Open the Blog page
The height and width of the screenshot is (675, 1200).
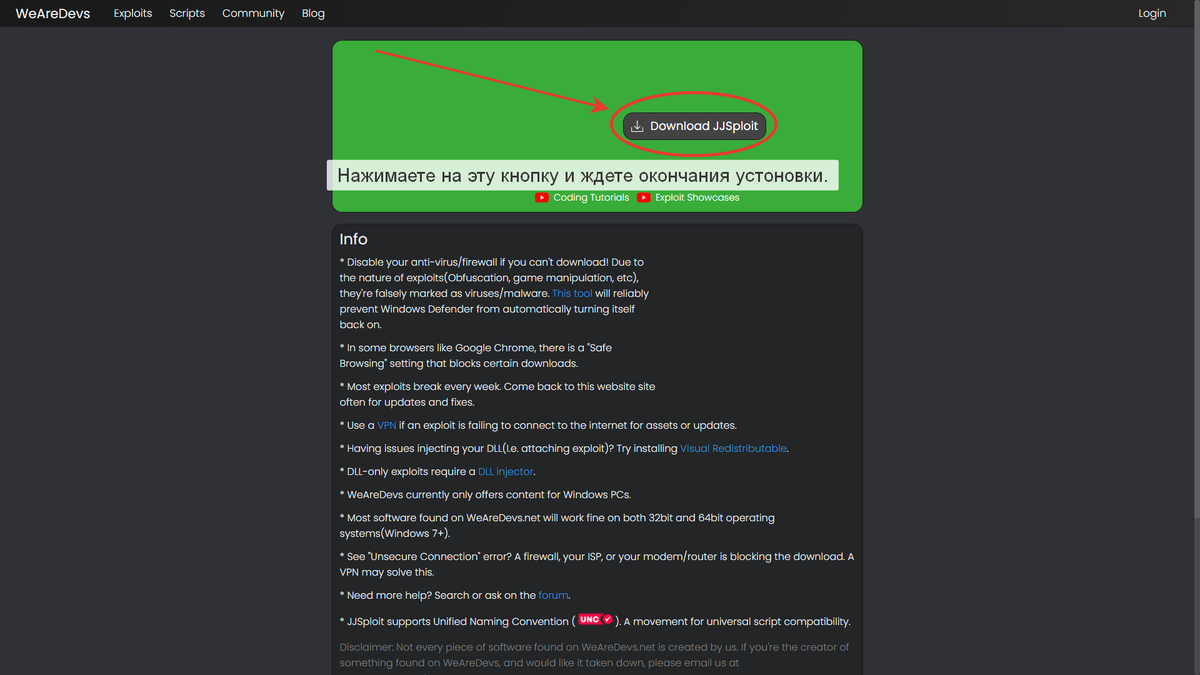(x=313, y=13)
